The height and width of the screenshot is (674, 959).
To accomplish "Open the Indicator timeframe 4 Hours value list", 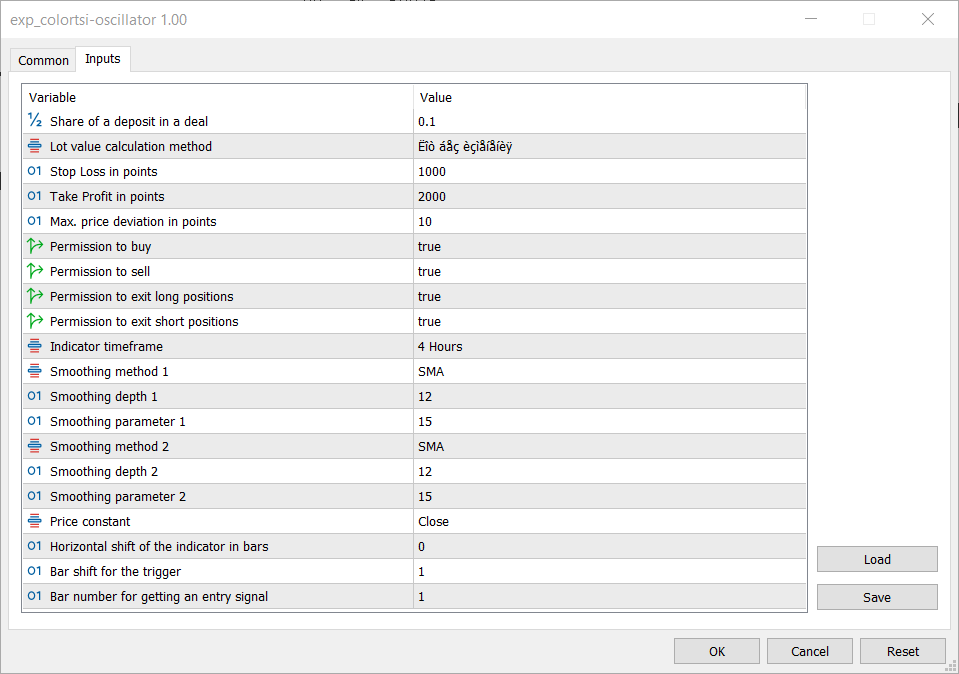I will pos(609,347).
